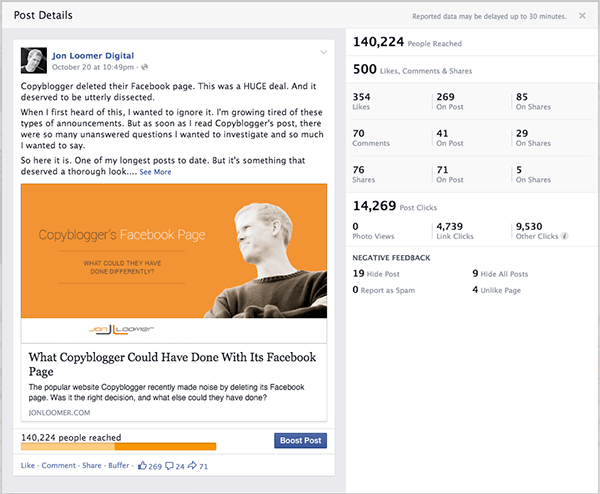Click the people reached progress bar

pos(118,446)
